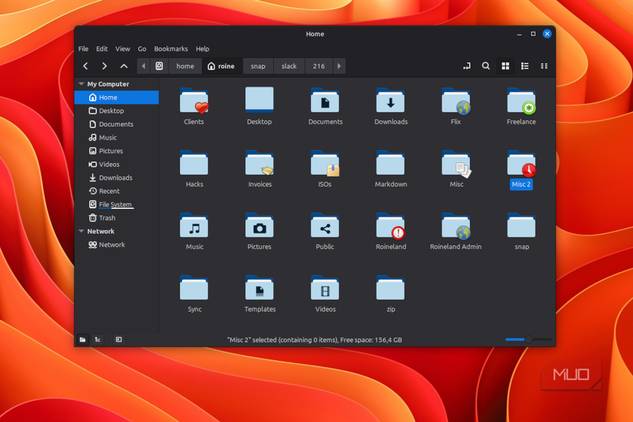Adjust the zoom slider in status bar
The height and width of the screenshot is (422, 633).
click(x=528, y=340)
